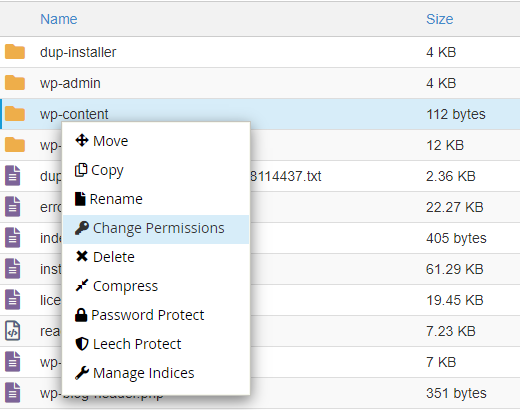Click the padlock icon for Password Protect
Viewport: 520px width, 410px height.
pyautogui.click(x=81, y=315)
